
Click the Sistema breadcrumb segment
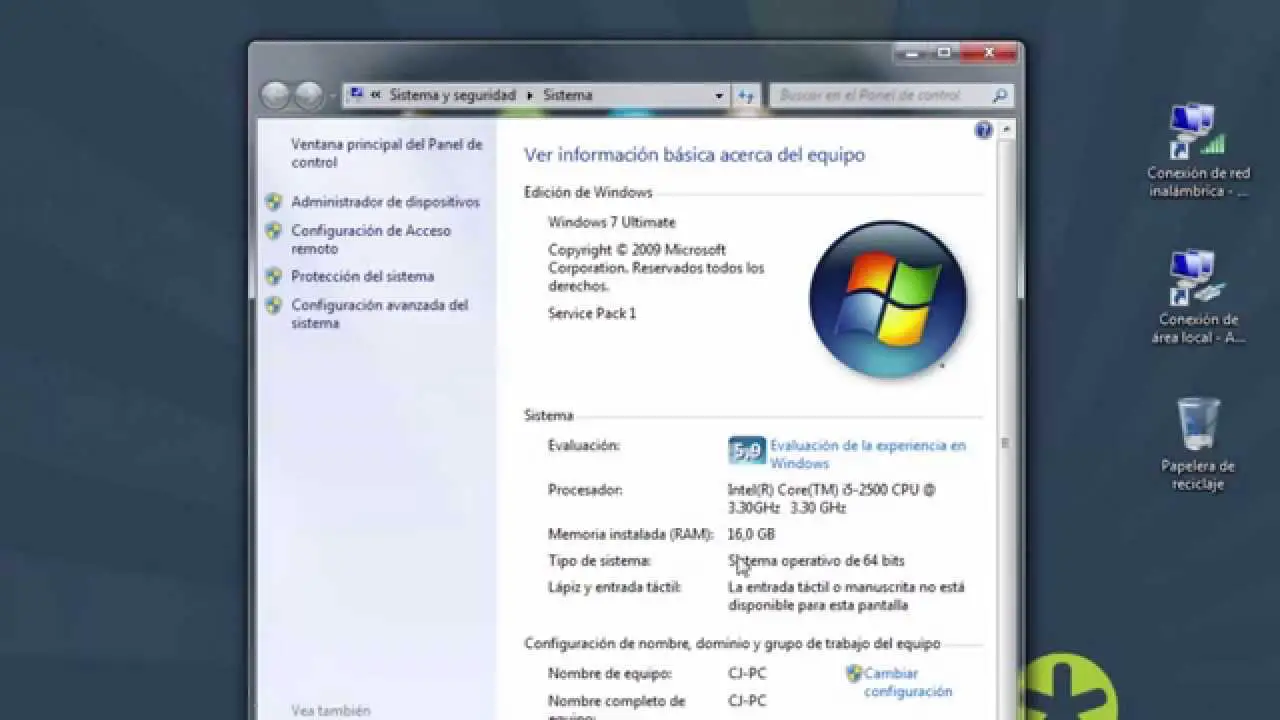coord(568,96)
